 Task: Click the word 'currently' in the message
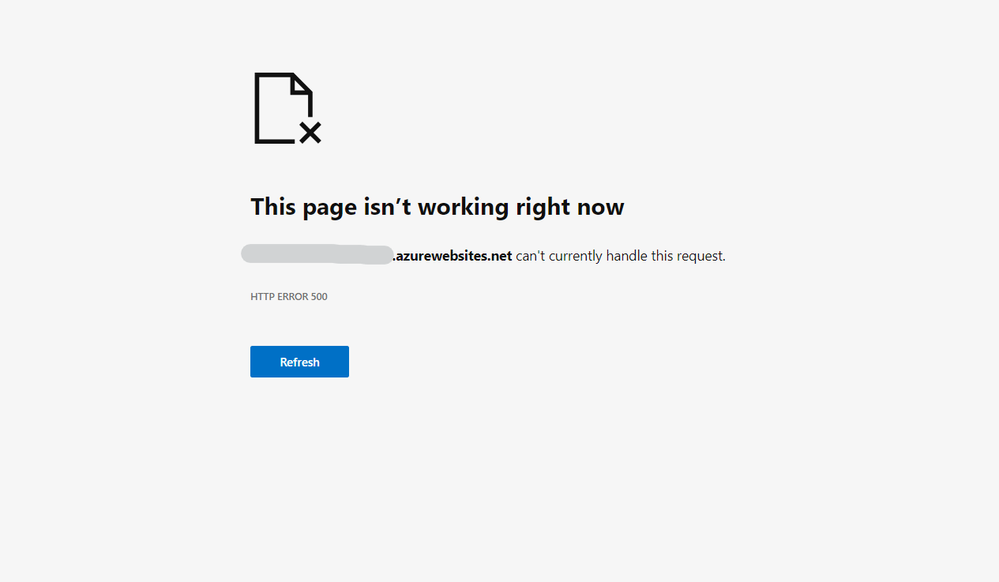click(575, 256)
